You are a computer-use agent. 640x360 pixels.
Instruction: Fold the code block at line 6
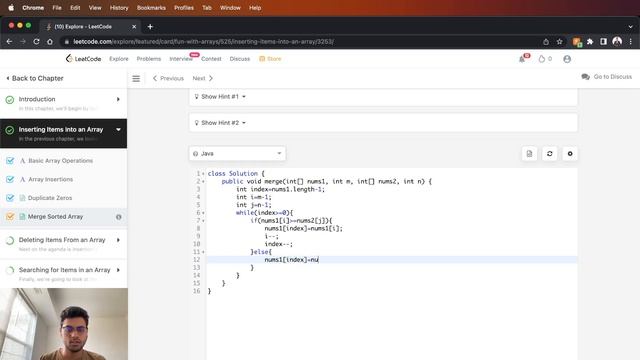[x=203, y=213]
